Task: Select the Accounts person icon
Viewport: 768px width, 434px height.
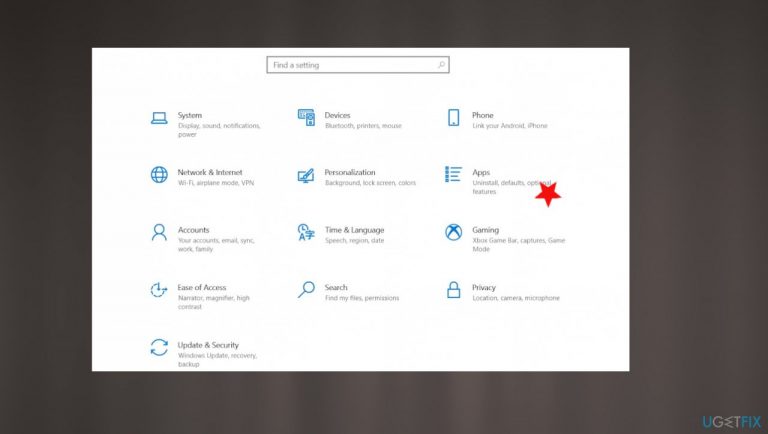Action: point(159,232)
